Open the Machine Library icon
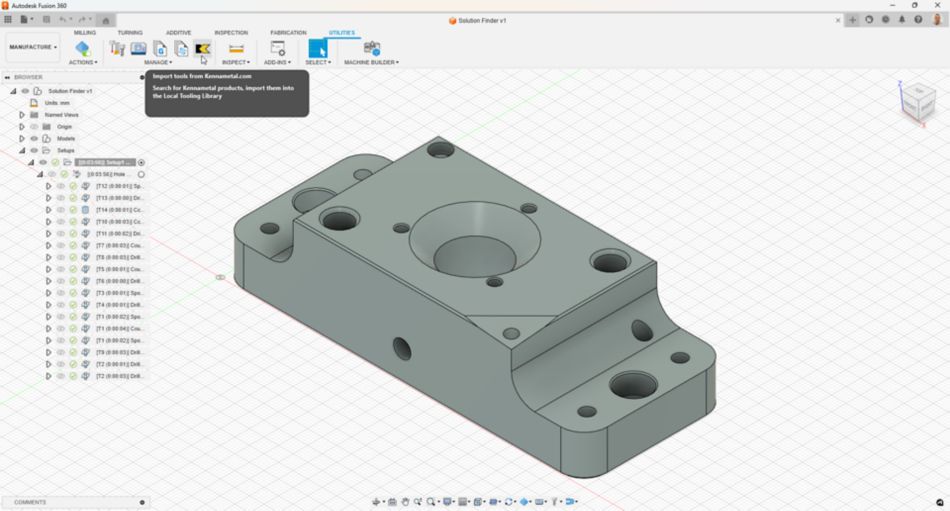This screenshot has height=511, width=950. (x=138, y=48)
